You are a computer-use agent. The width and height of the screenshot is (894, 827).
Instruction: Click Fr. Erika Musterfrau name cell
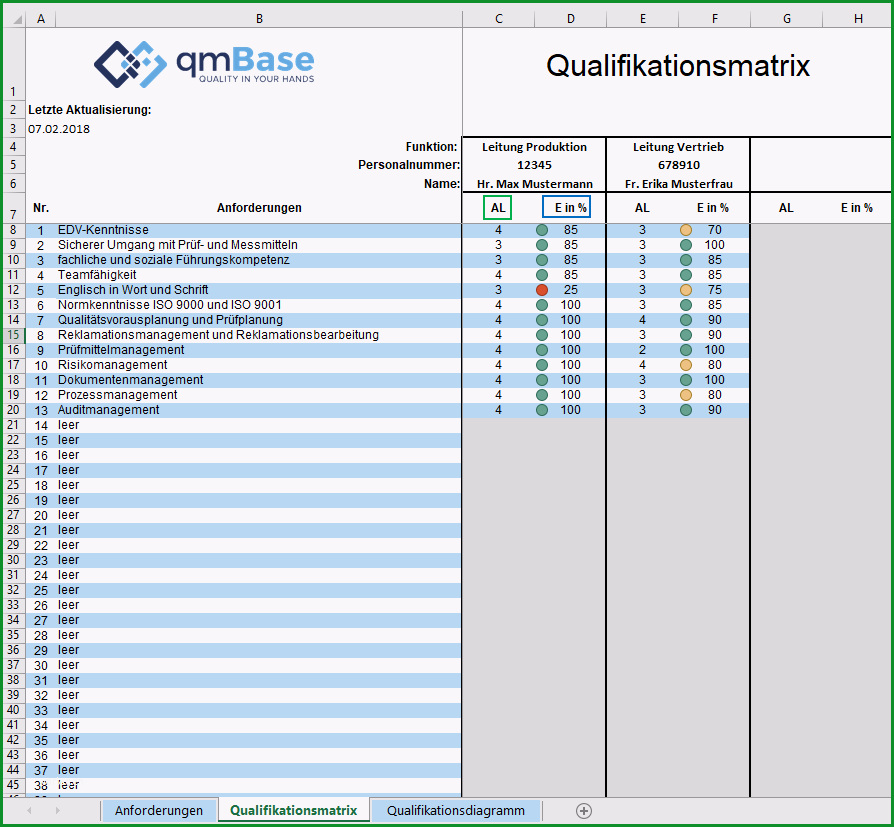tap(678, 184)
